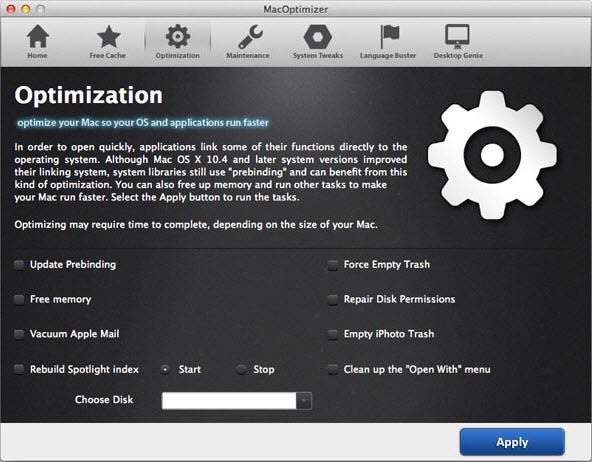Minimize window with yellow button

point(26,9)
